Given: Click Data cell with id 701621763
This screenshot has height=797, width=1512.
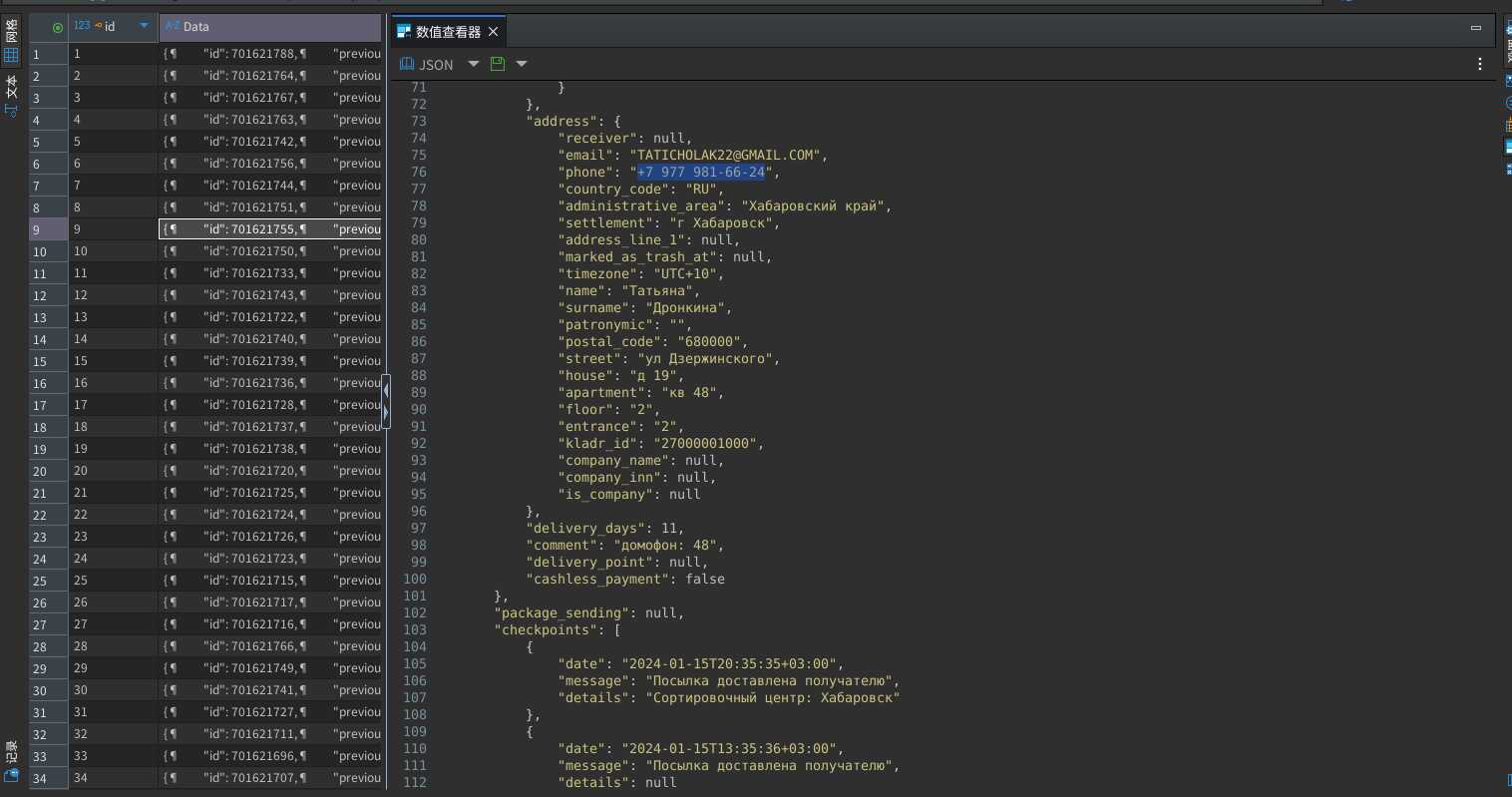Looking at the screenshot, I should pos(271,120).
